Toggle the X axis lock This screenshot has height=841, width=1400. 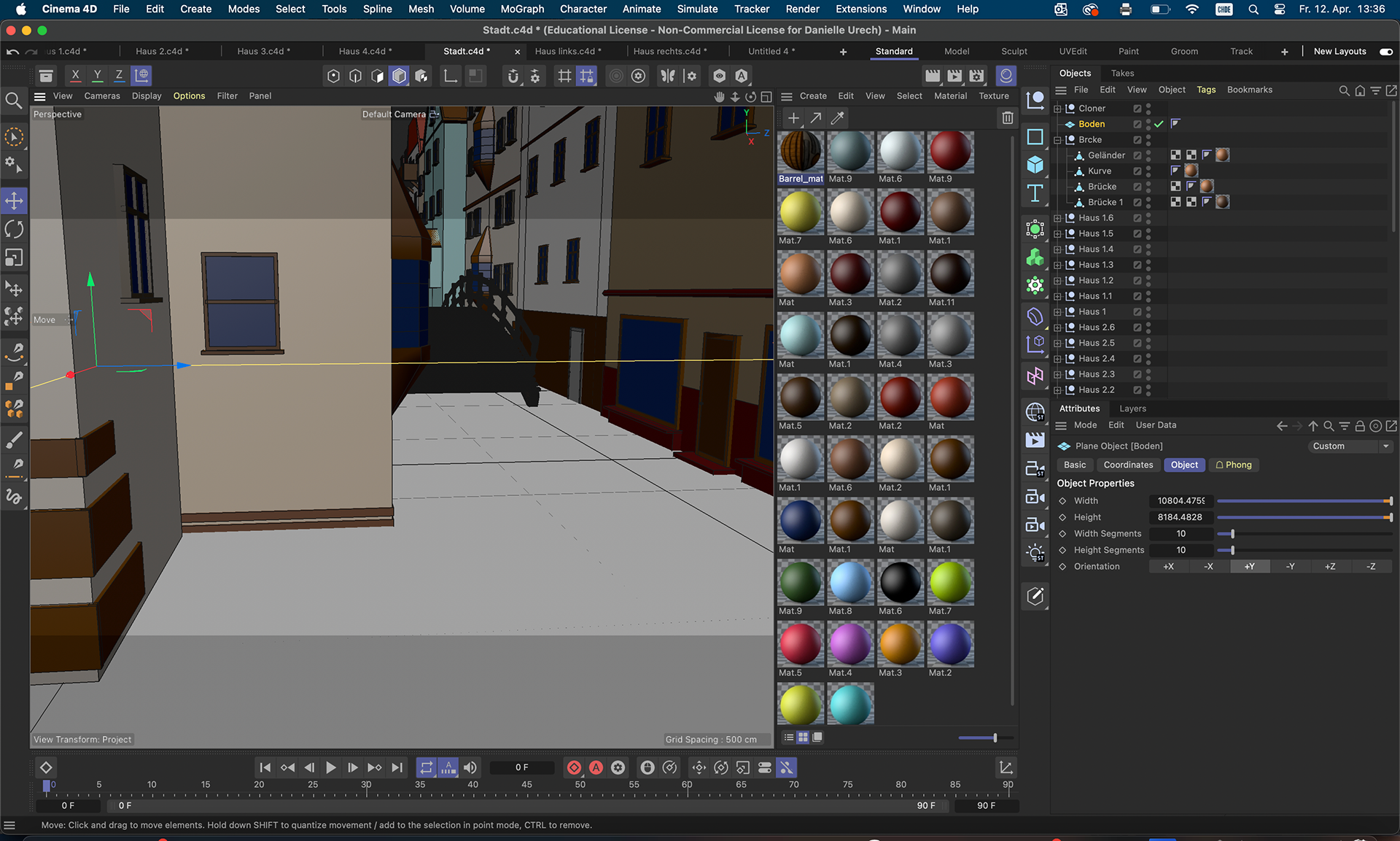(x=75, y=75)
